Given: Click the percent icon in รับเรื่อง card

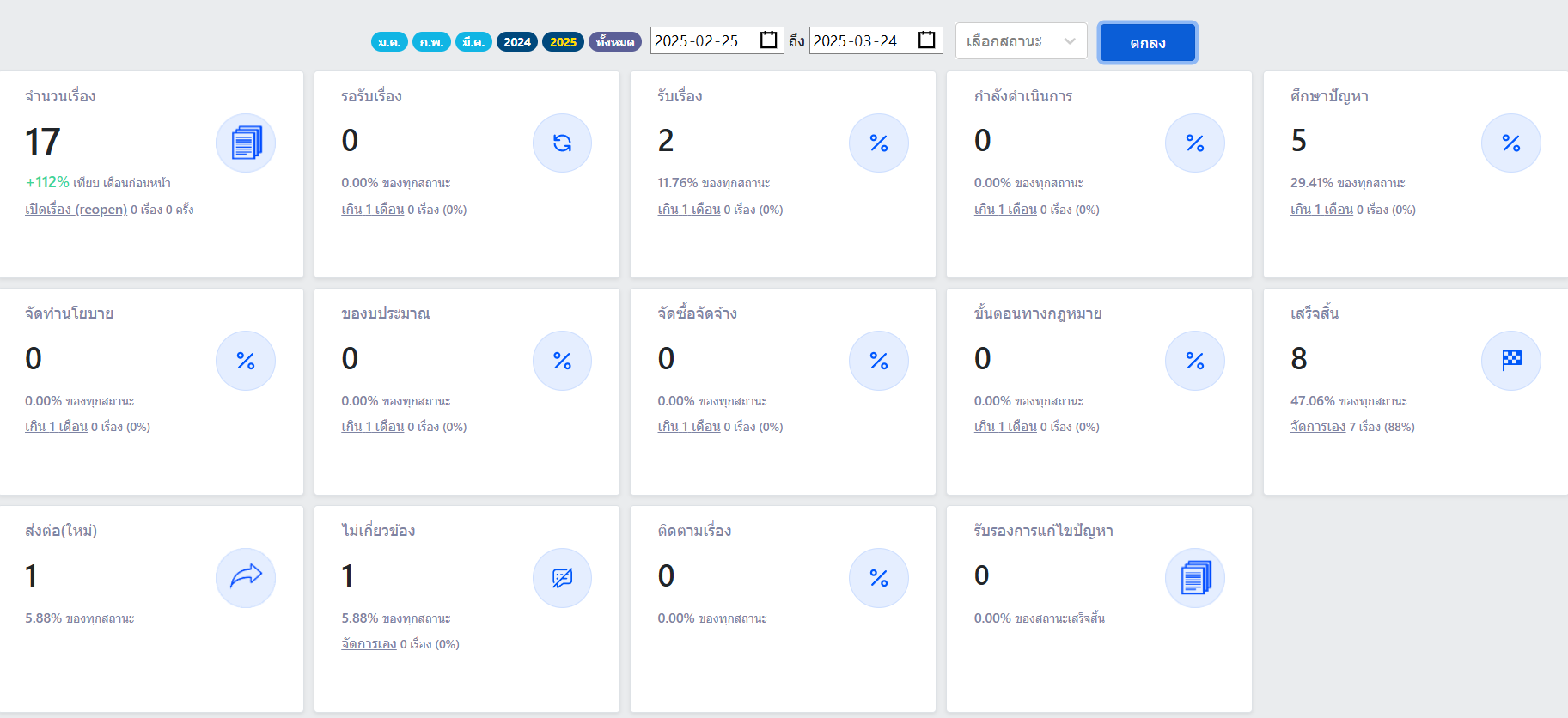Looking at the screenshot, I should click(x=879, y=143).
